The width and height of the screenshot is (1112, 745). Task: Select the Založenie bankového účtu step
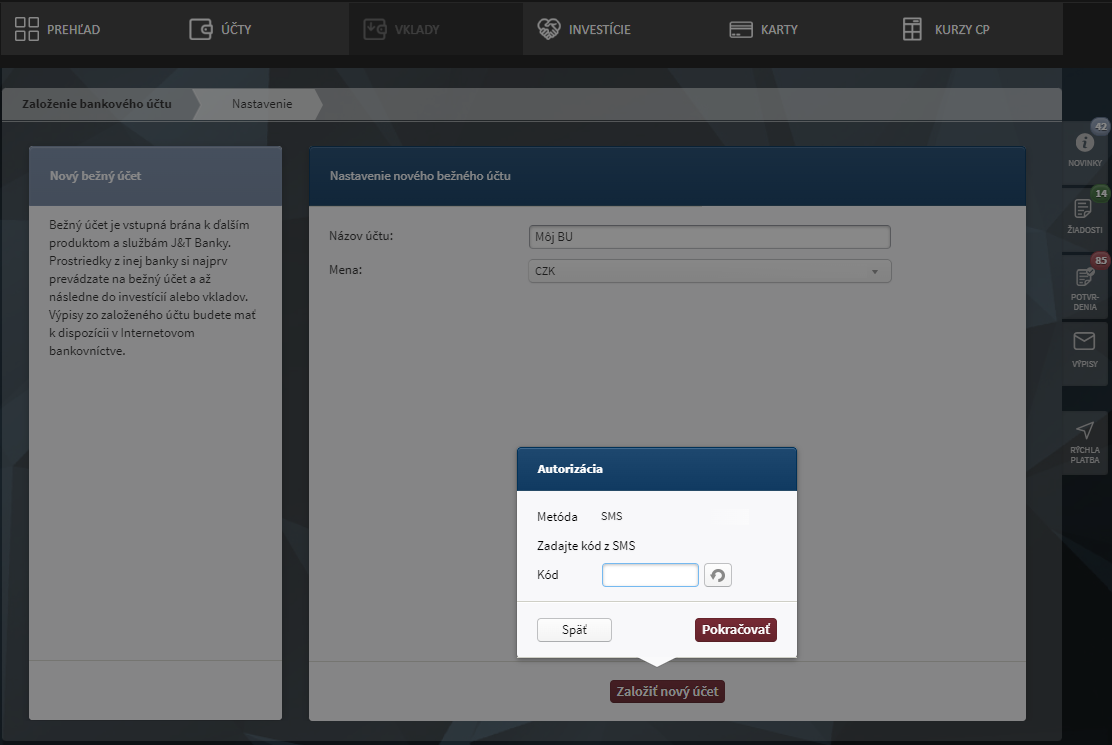coord(97,104)
